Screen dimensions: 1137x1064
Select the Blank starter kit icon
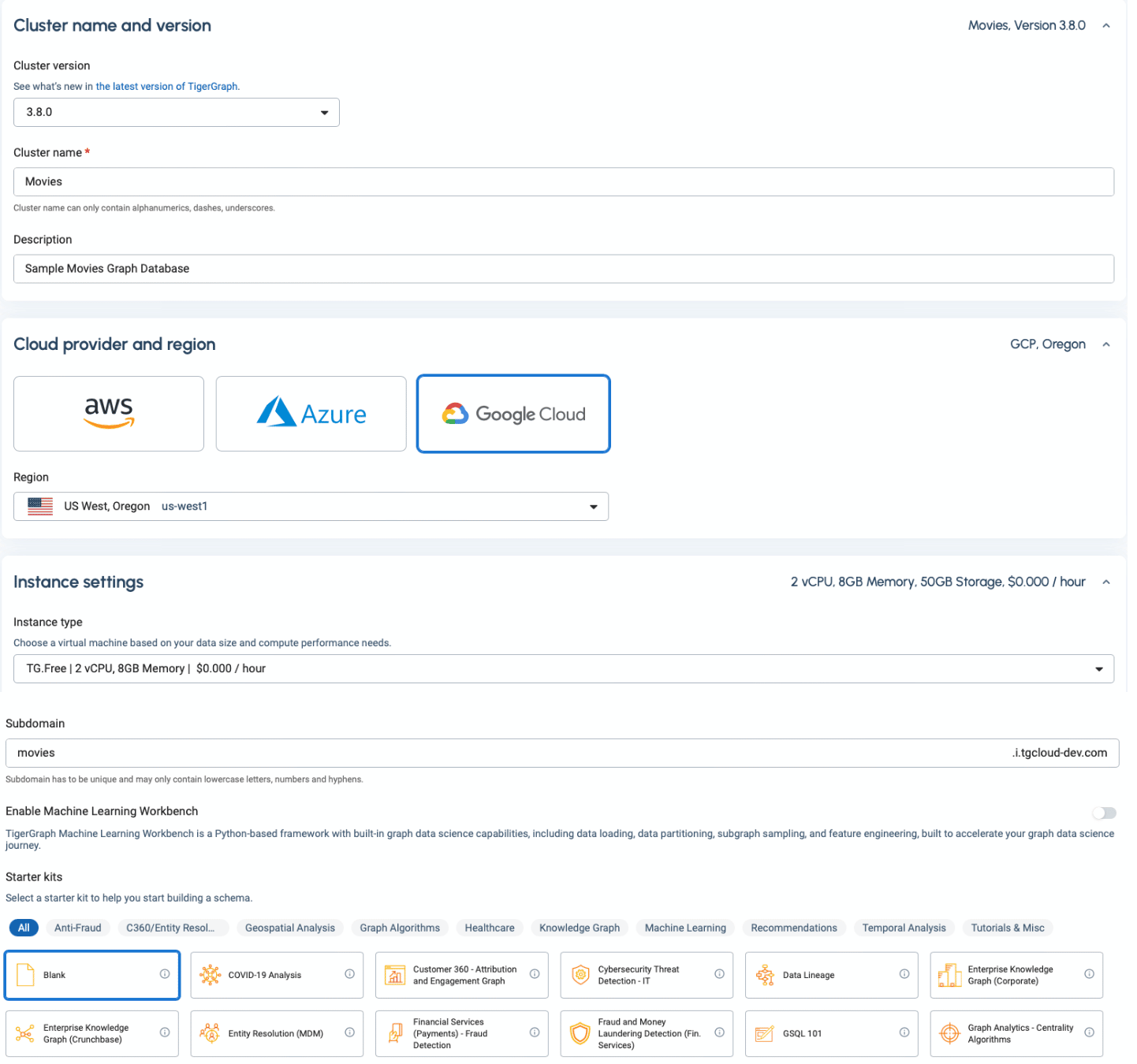pos(25,975)
